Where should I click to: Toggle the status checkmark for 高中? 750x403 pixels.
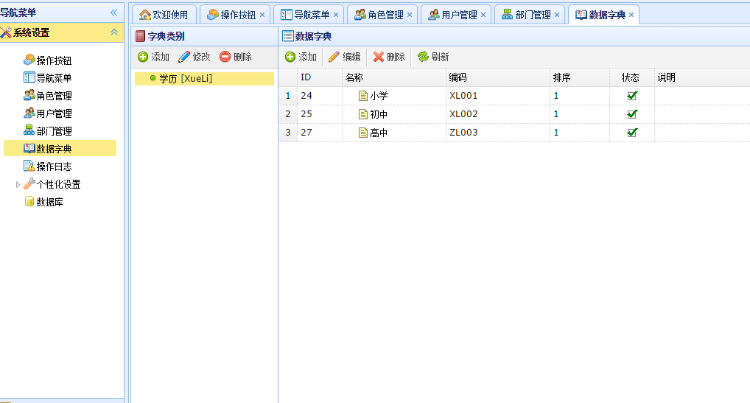[x=632, y=132]
